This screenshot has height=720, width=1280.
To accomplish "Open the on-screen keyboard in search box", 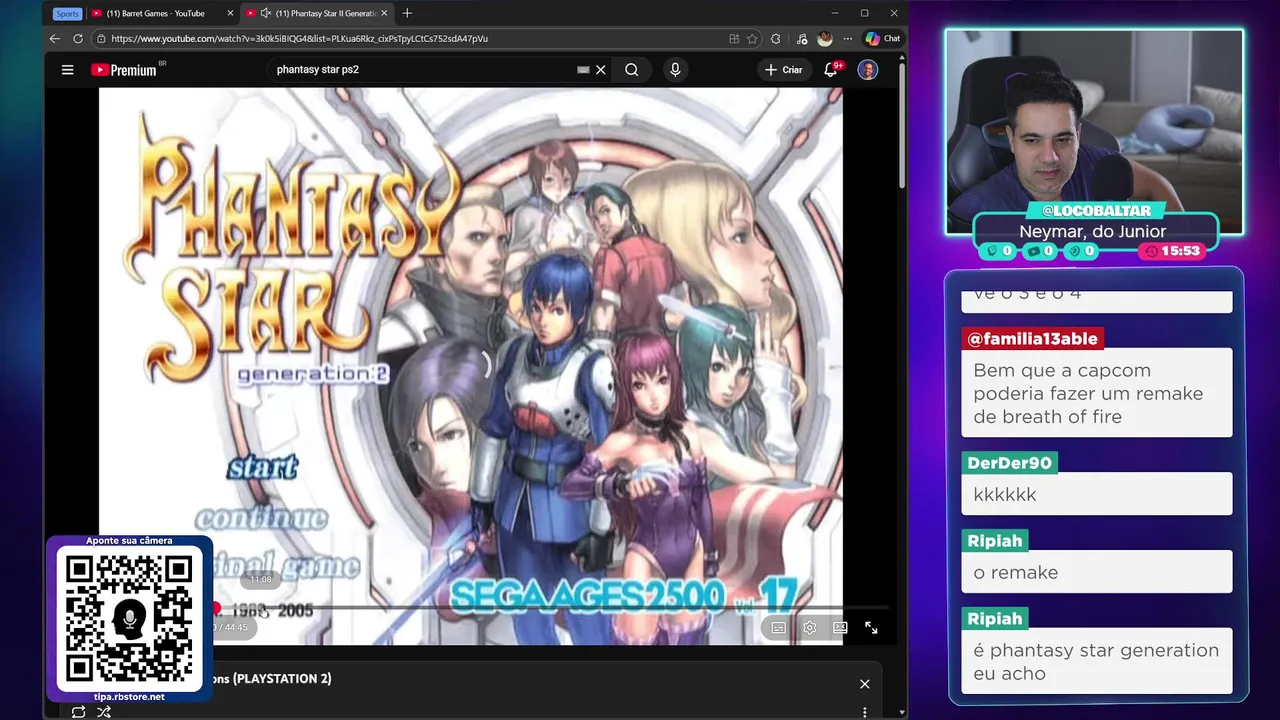I will pyautogui.click(x=583, y=70).
